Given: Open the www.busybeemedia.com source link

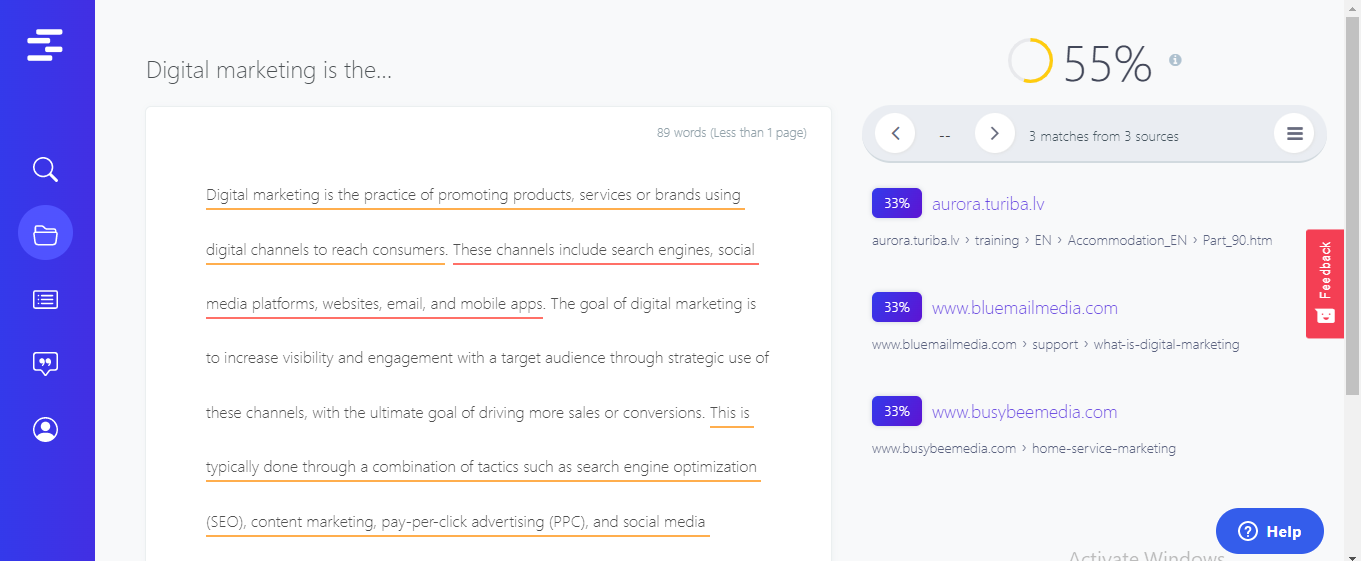Looking at the screenshot, I should (x=1024, y=412).
